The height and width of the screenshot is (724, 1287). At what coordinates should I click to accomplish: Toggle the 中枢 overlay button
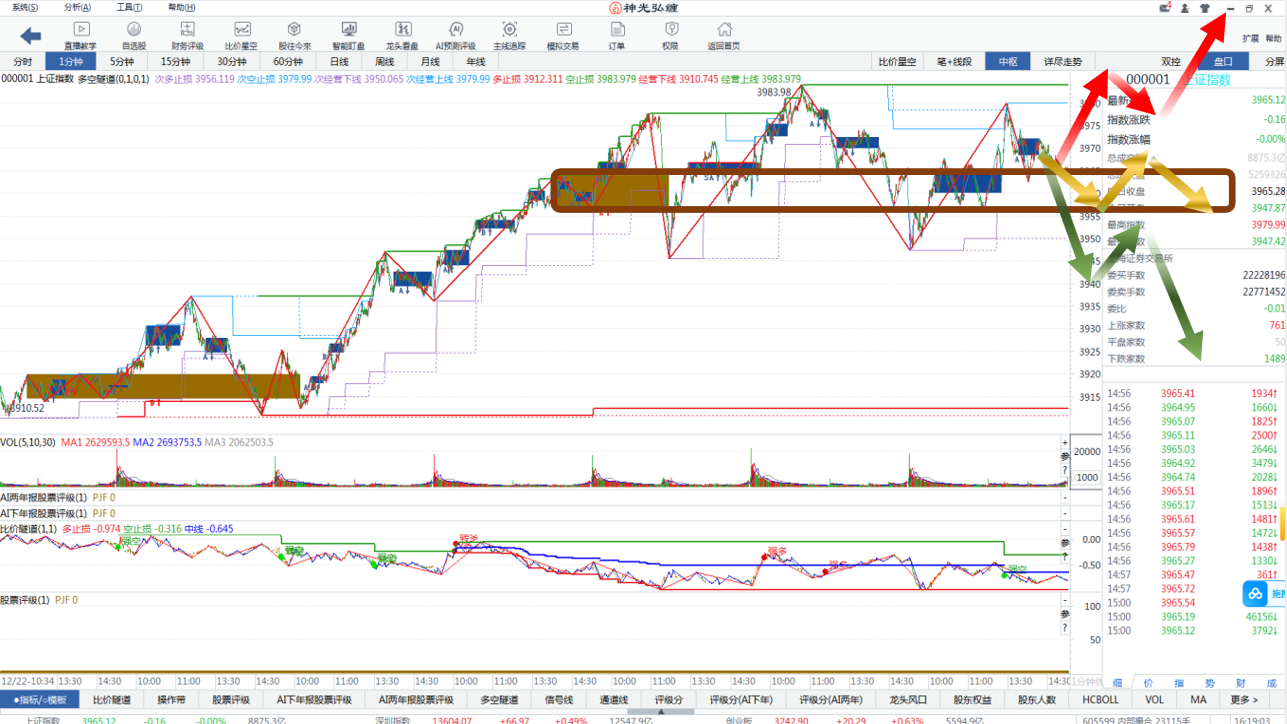click(x=1008, y=62)
